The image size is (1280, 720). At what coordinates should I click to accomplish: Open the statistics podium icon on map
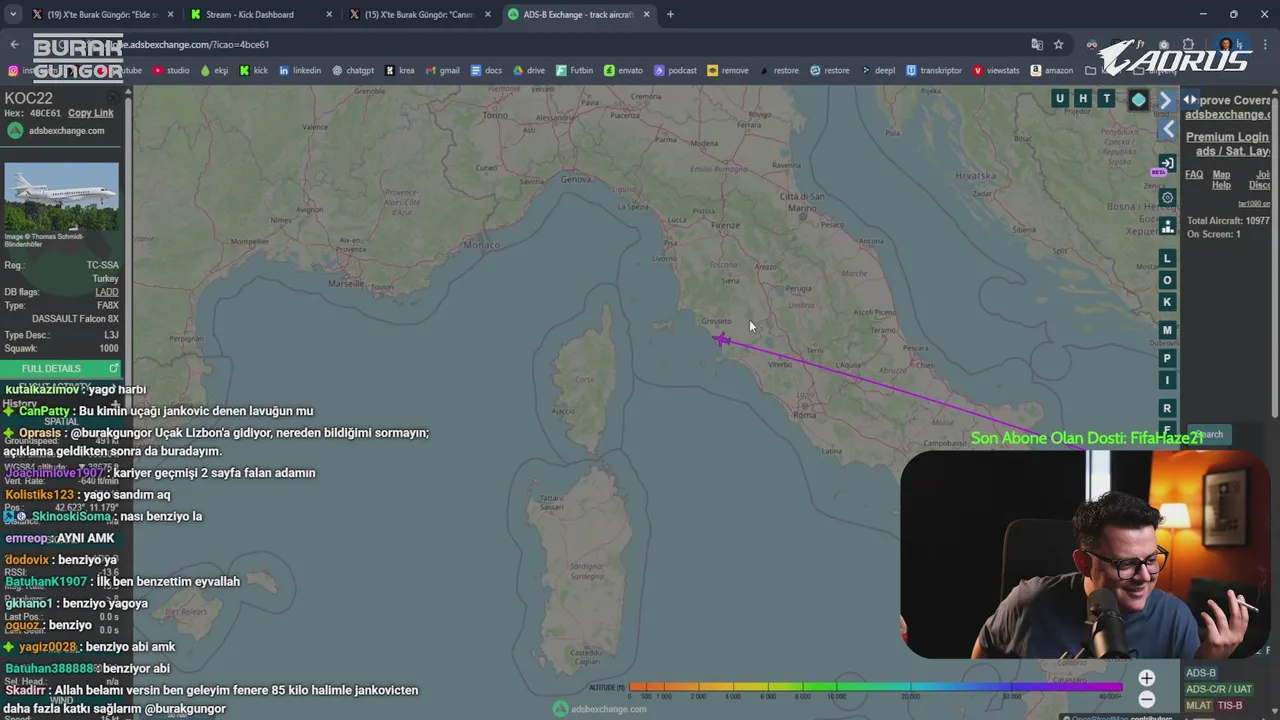(1167, 226)
